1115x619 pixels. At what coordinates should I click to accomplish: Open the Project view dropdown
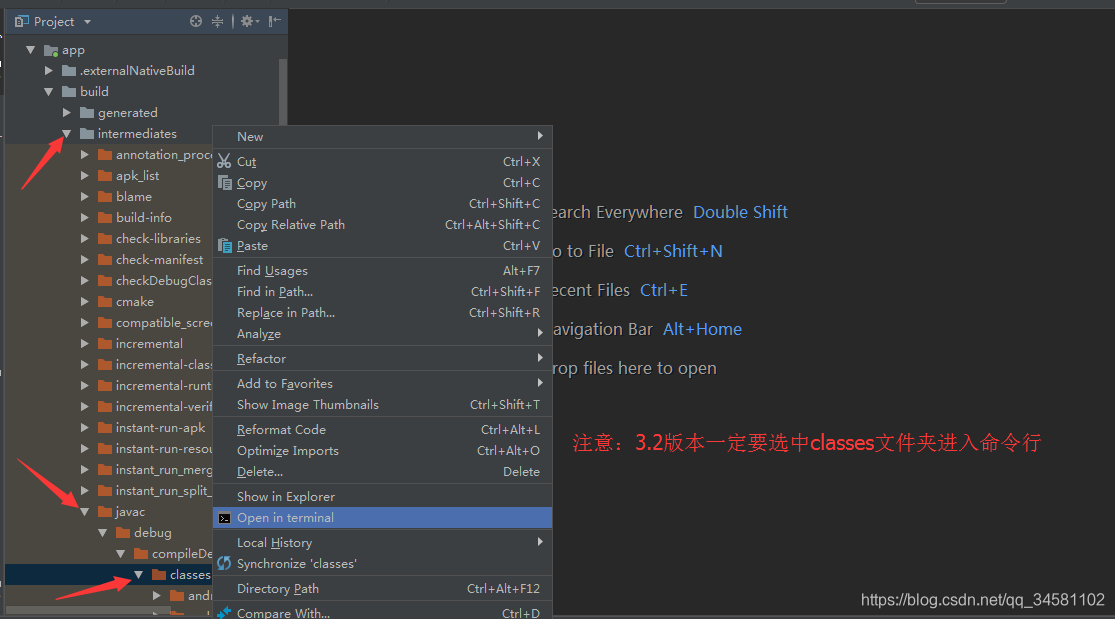87,22
